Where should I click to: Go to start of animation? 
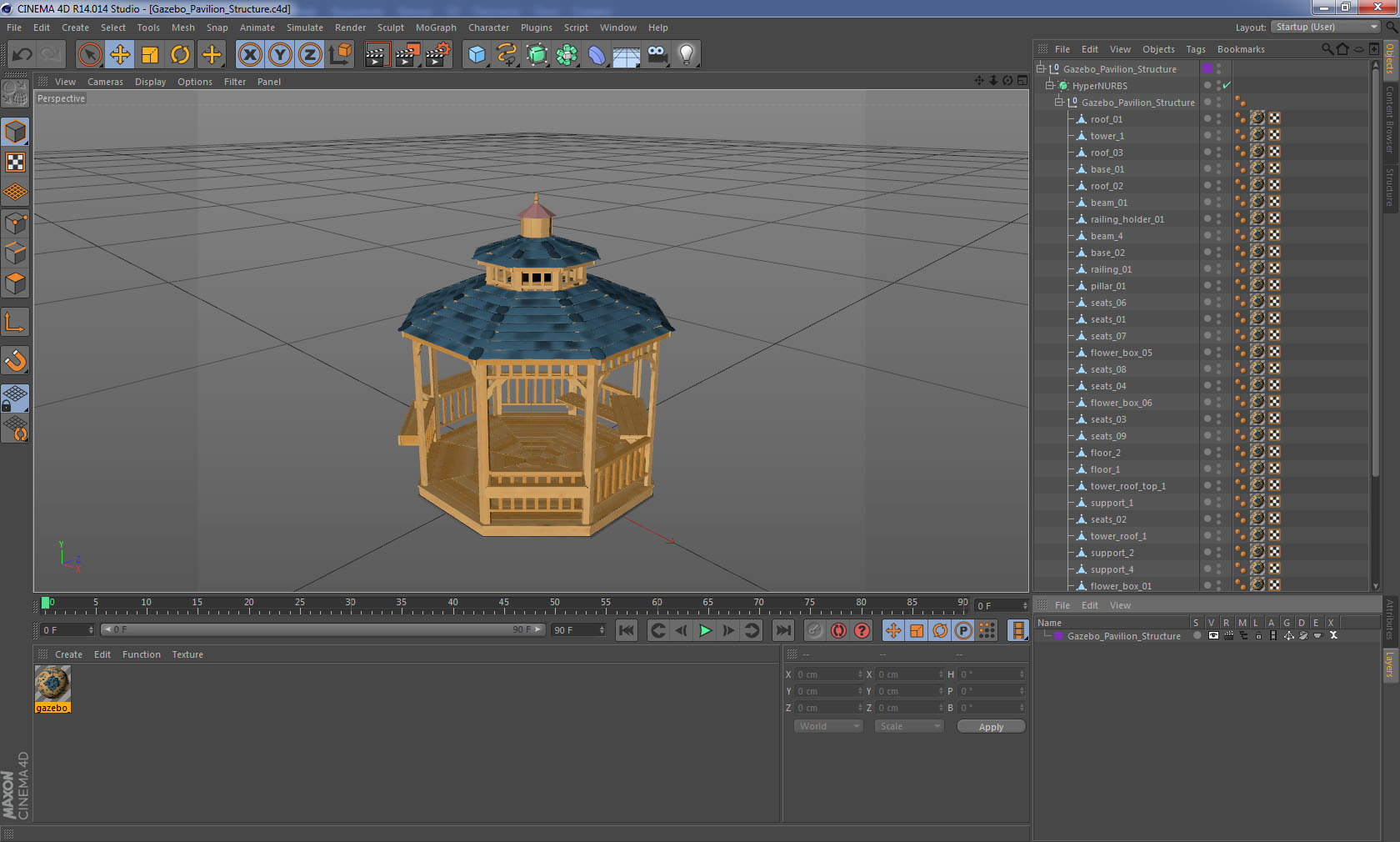point(627,630)
